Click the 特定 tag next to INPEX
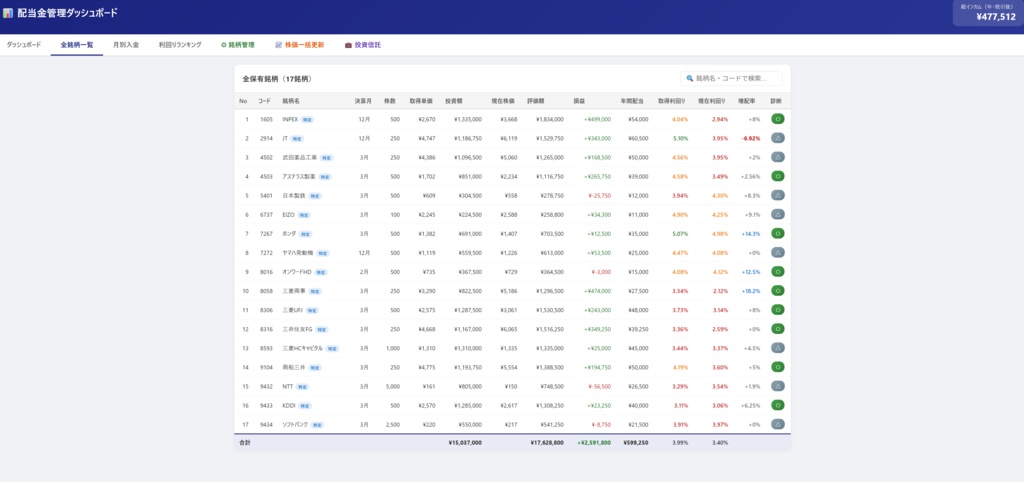The image size is (1024, 482). pos(308,120)
